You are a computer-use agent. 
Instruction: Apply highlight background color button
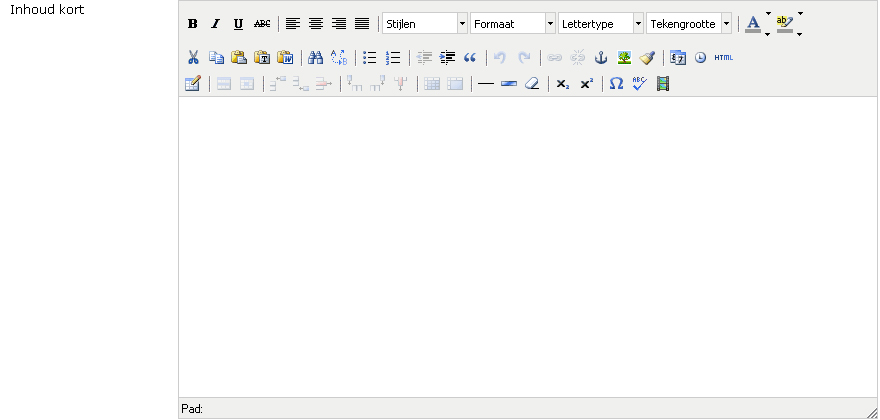tap(785, 24)
